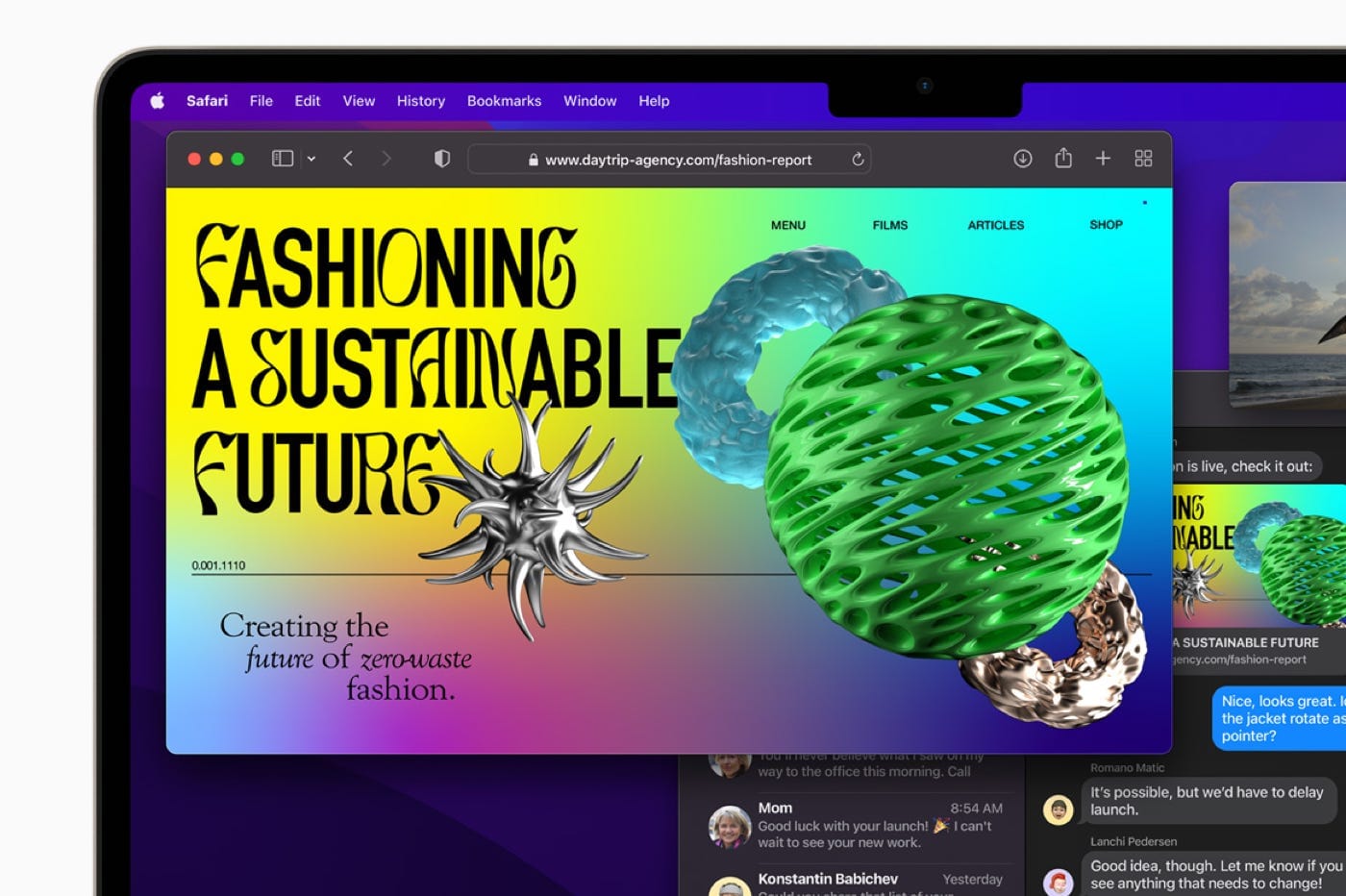The image size is (1346, 896).
Task: Toggle the Safari sidebar
Action: click(x=283, y=159)
